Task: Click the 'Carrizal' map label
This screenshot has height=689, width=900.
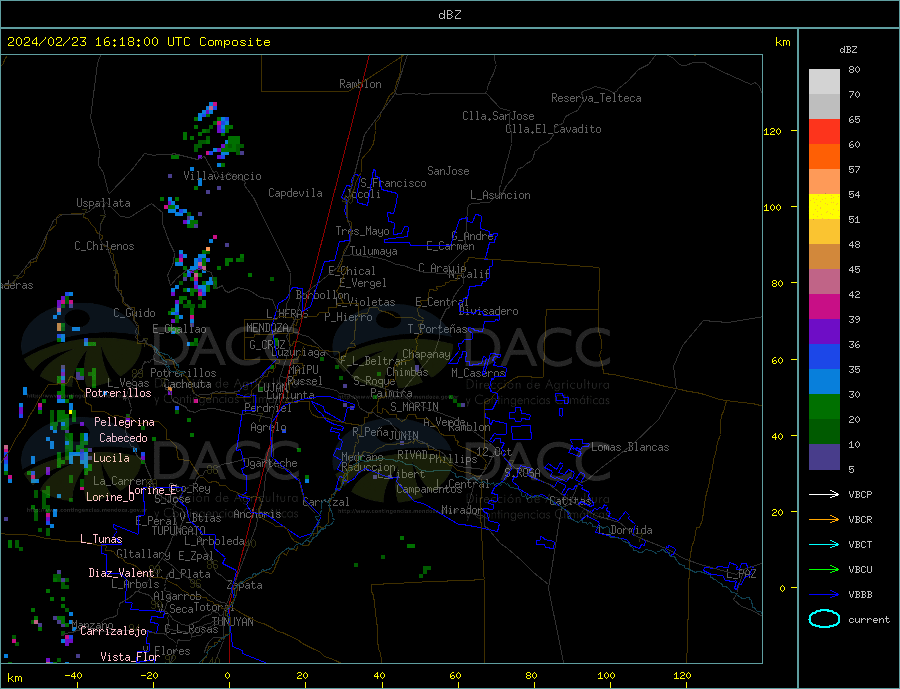Action: click(326, 502)
